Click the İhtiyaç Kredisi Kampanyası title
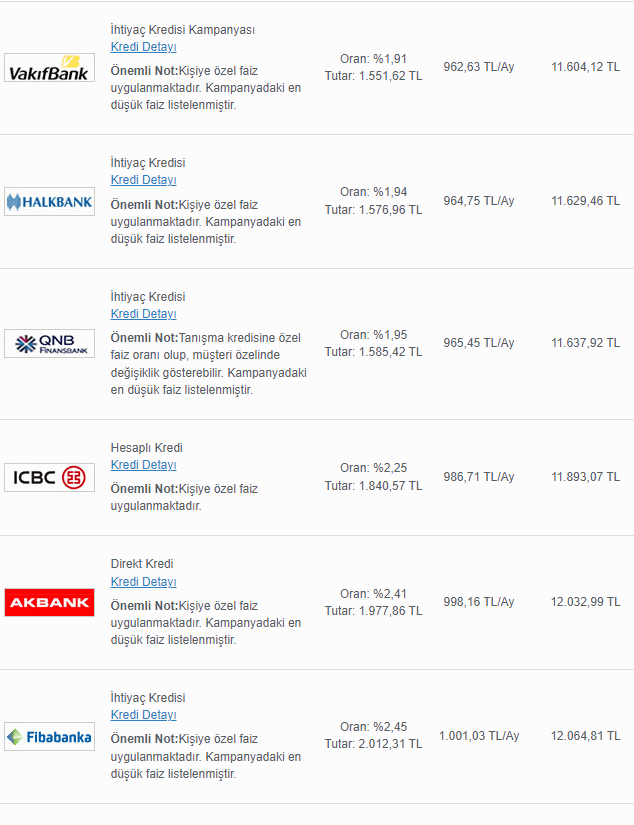Image resolution: width=634 pixels, height=825 pixels. coord(182,30)
